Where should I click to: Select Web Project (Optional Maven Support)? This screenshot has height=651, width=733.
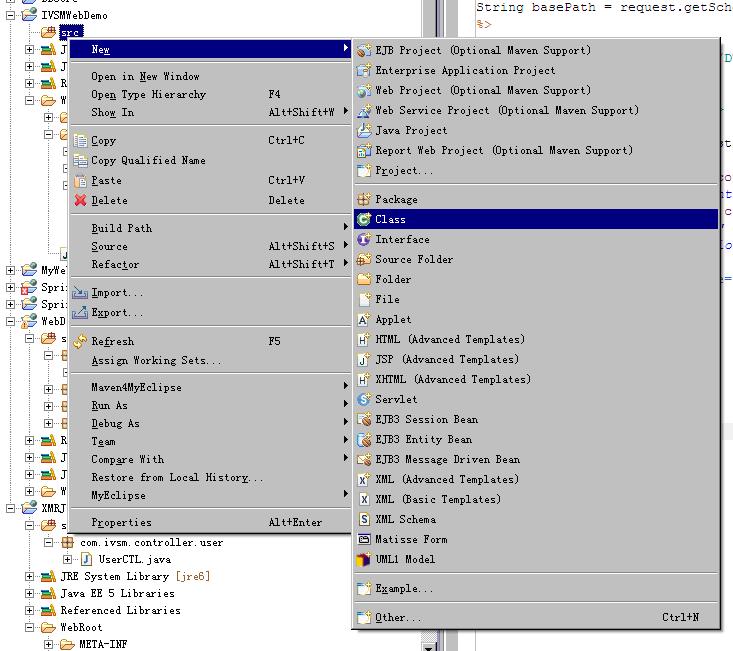click(536, 91)
